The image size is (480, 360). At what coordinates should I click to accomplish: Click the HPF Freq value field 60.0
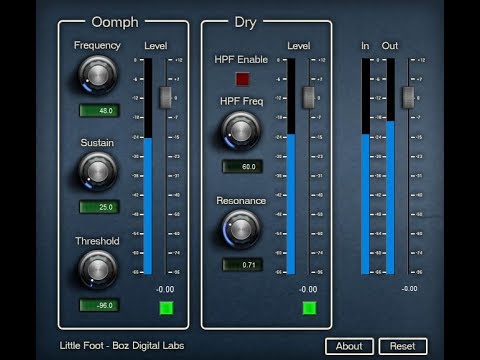[242, 166]
